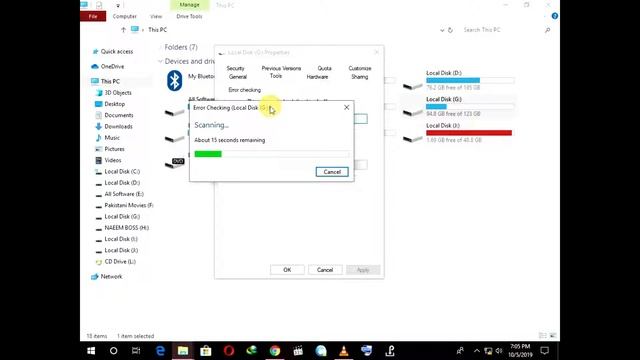Open Documents in the sidebar
Screen dimensions: 640x360
[119, 115]
